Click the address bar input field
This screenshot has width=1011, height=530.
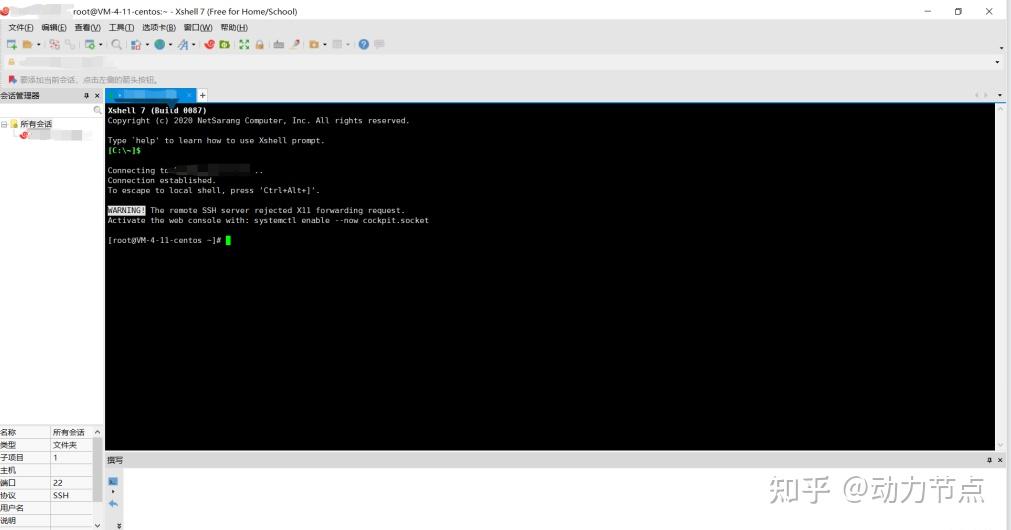point(503,62)
